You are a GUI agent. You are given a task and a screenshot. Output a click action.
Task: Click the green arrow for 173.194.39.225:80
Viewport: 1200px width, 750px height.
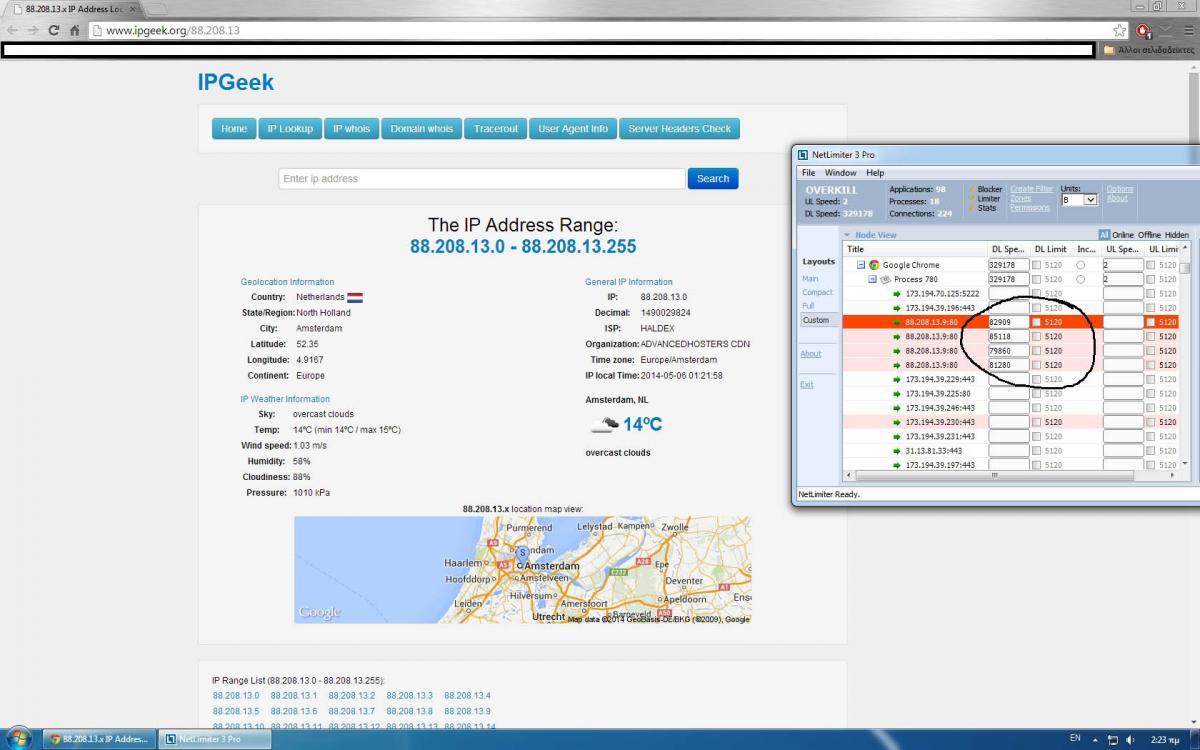pyautogui.click(x=897, y=394)
